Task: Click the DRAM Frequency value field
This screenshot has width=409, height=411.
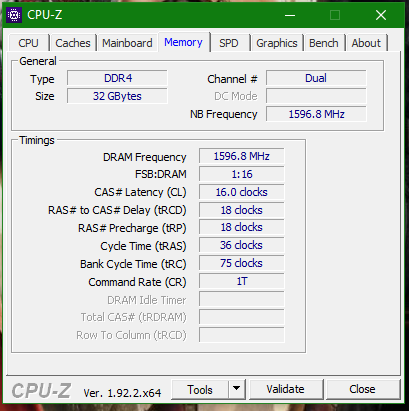Action: pyautogui.click(x=242, y=156)
